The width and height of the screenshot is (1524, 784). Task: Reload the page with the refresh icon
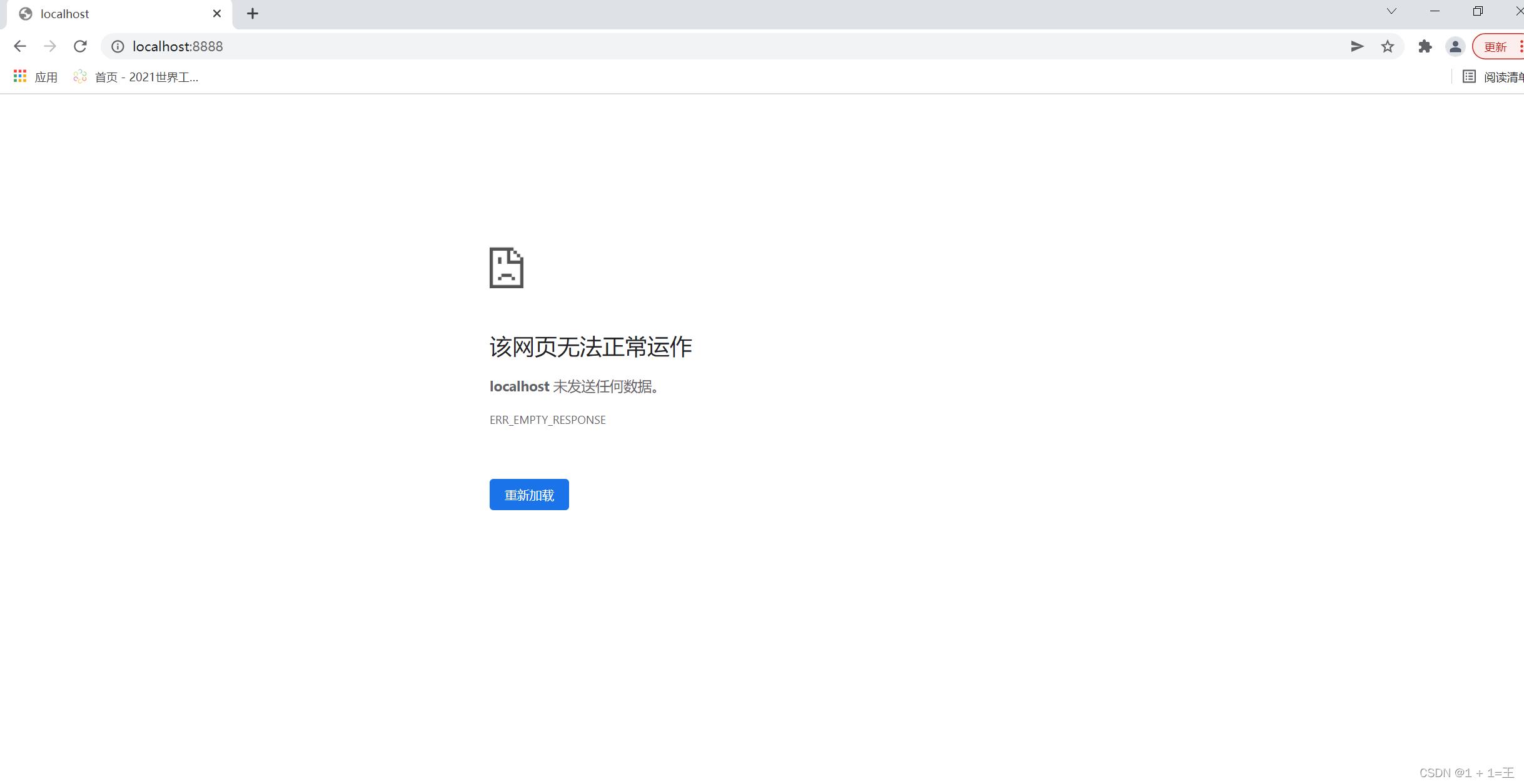click(x=80, y=46)
